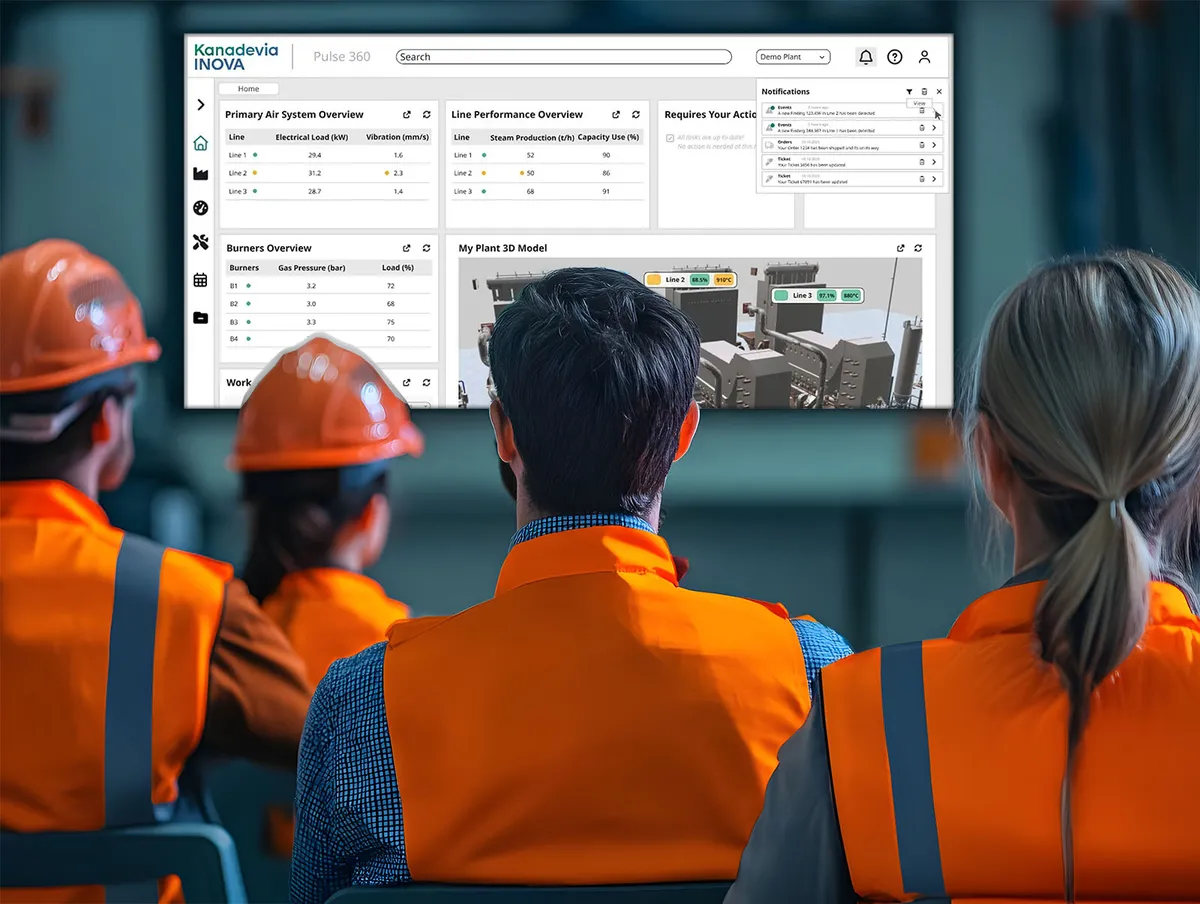Image resolution: width=1200 pixels, height=904 pixels.
Task: Click the wrench tools sidebar icon
Action: 200,242
